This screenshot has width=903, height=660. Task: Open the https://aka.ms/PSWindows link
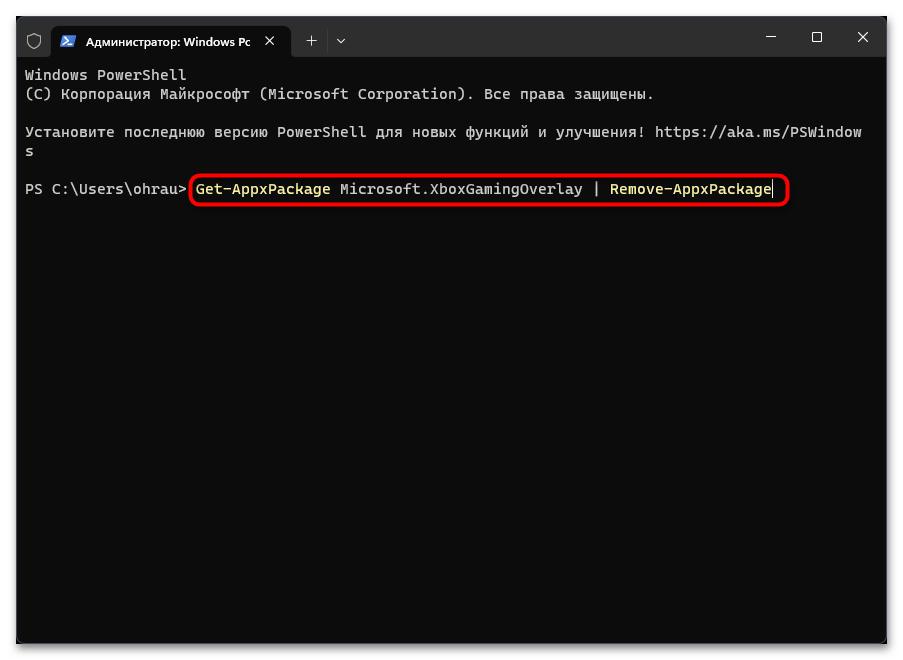[758, 132]
